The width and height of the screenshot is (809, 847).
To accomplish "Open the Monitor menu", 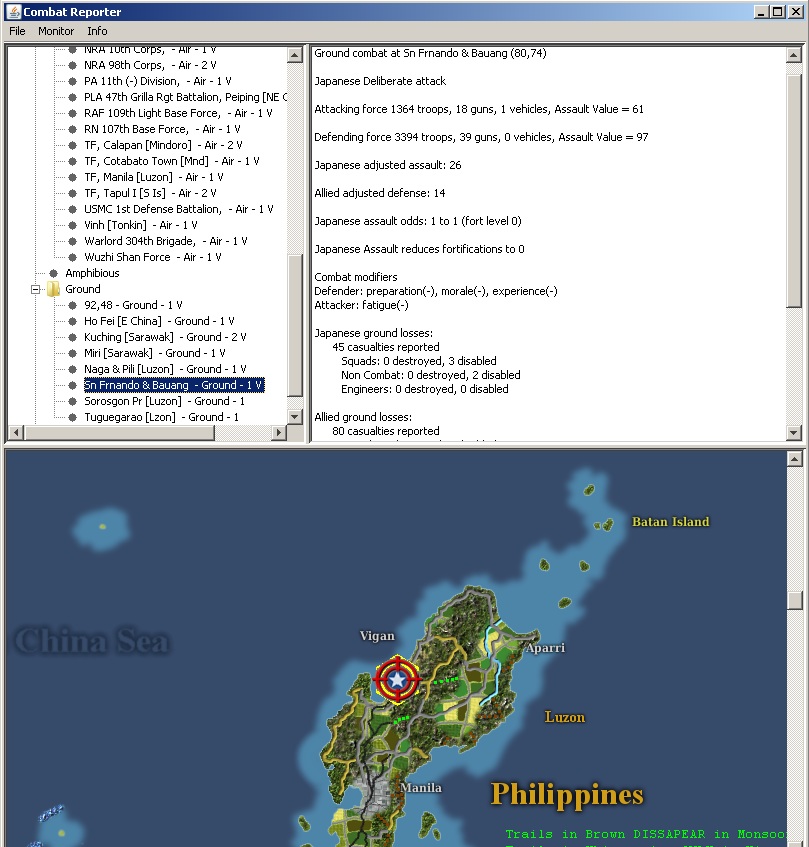I will pos(56,31).
